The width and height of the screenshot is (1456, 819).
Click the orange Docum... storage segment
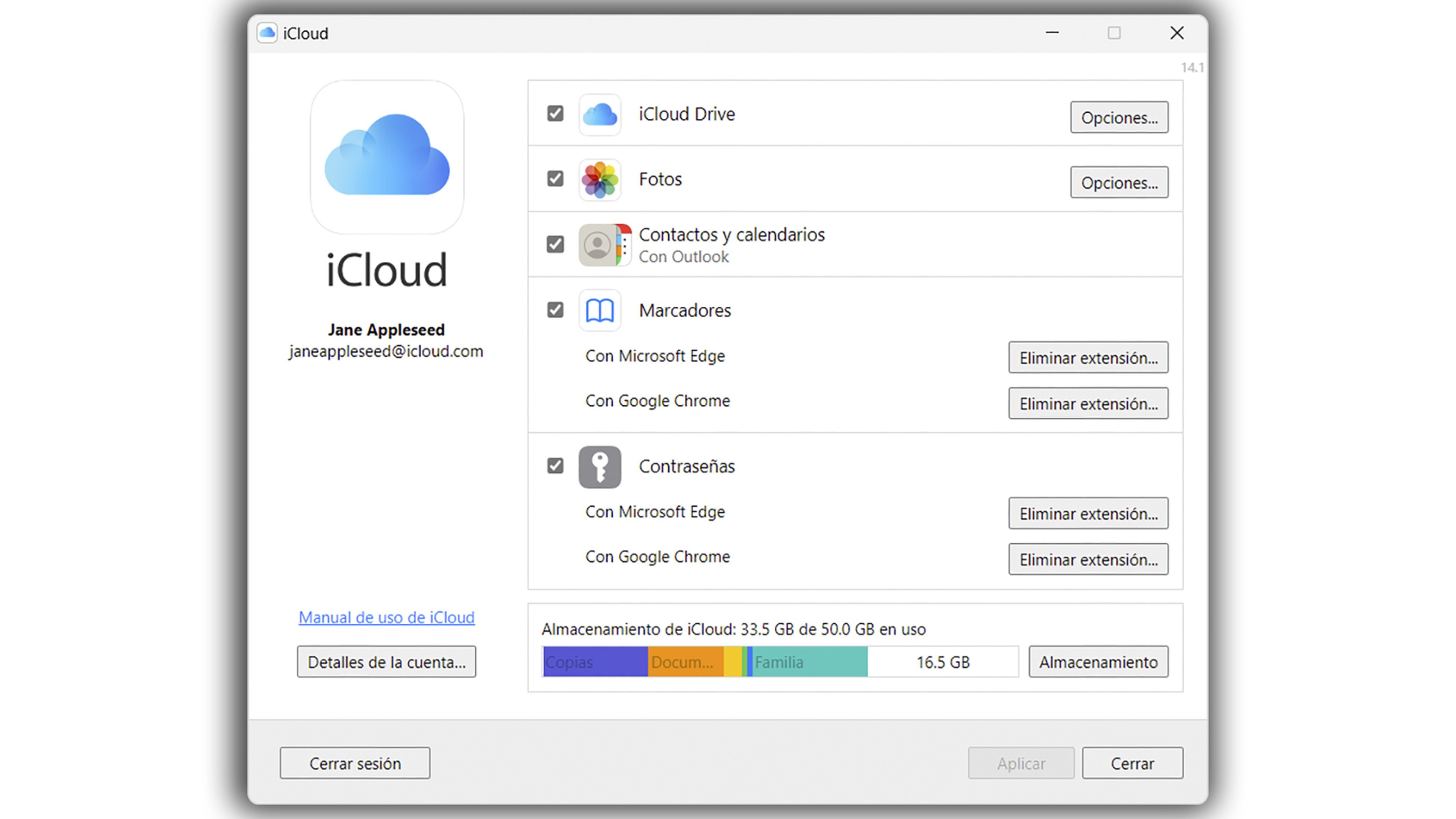[x=686, y=662]
